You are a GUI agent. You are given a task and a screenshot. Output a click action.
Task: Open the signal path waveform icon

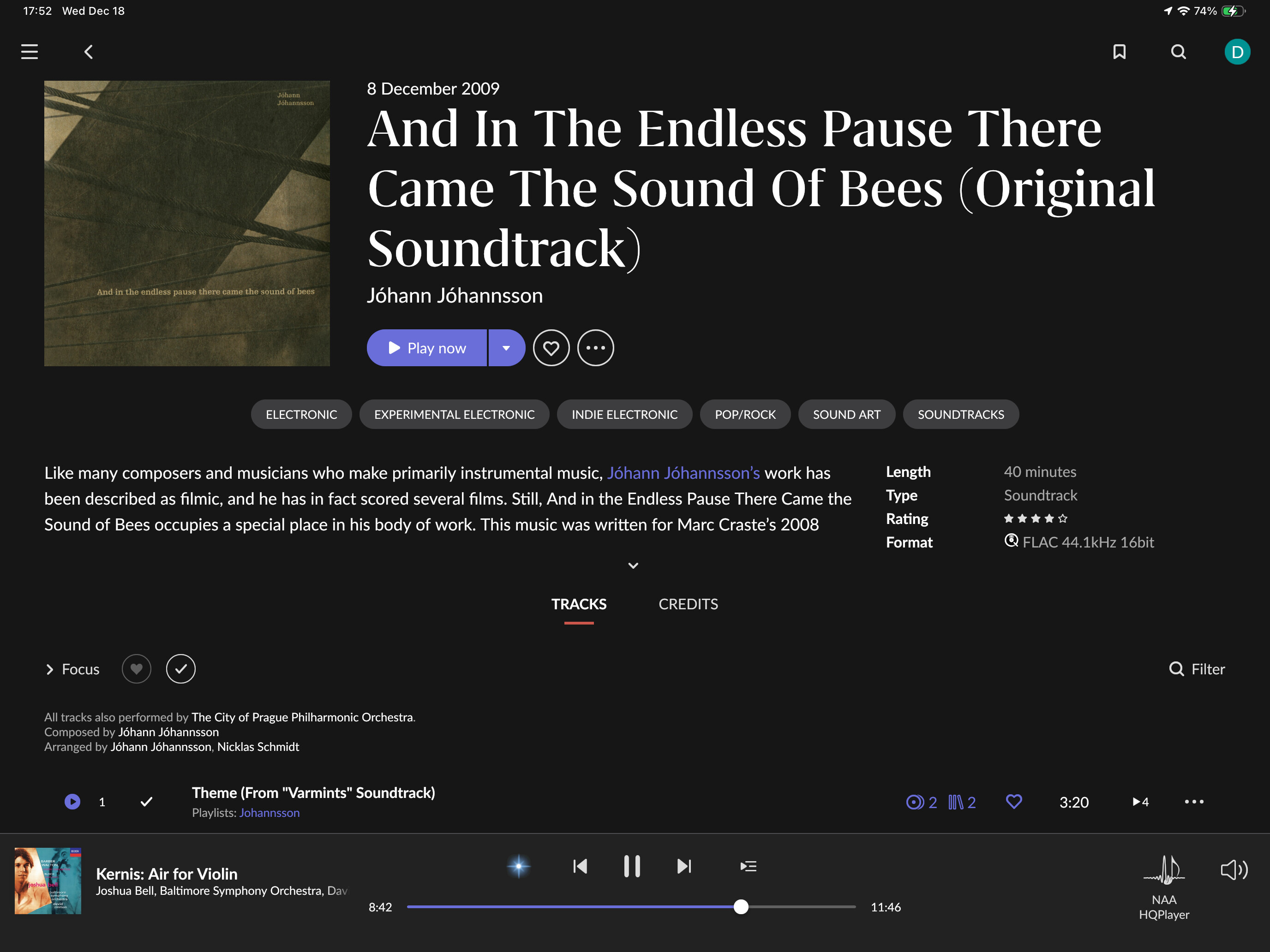coord(1164,870)
